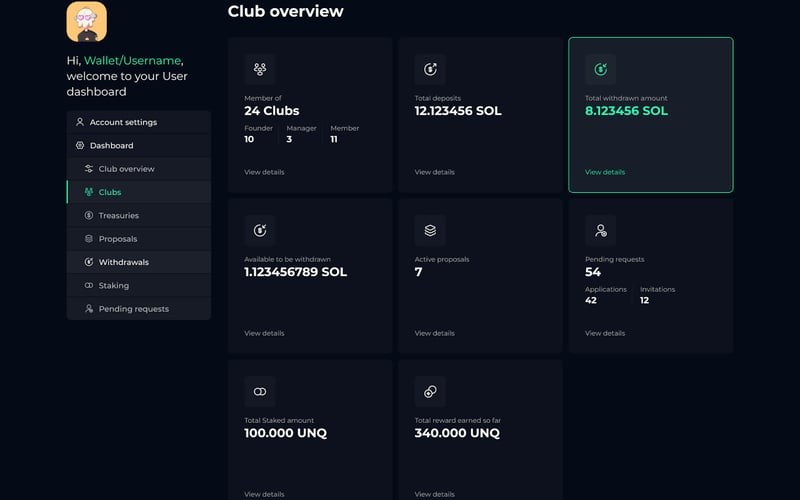The image size is (800, 500).
Task: View details of Available to be withdrawn
Action: click(x=264, y=333)
